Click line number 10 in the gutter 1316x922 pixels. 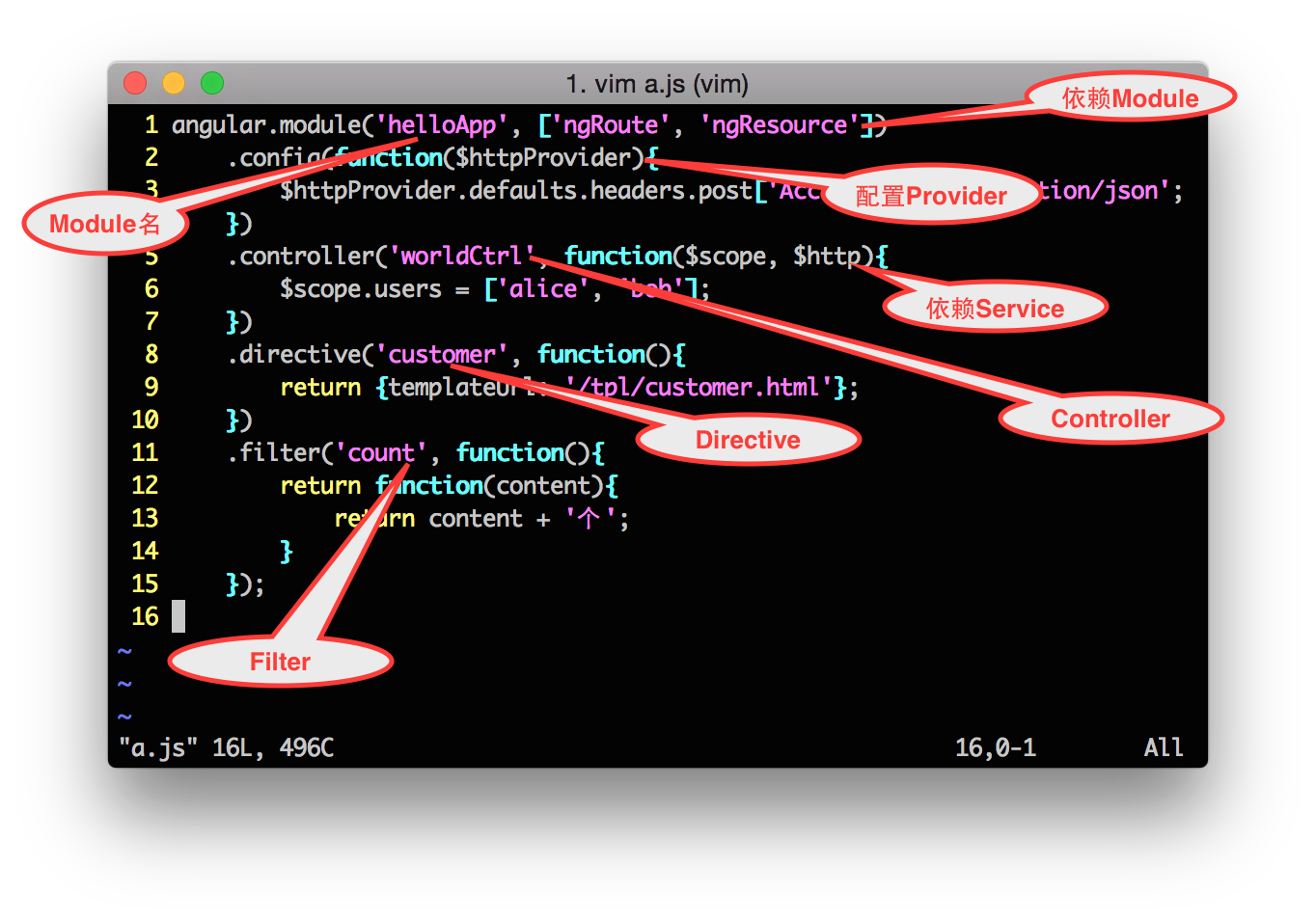[145, 420]
